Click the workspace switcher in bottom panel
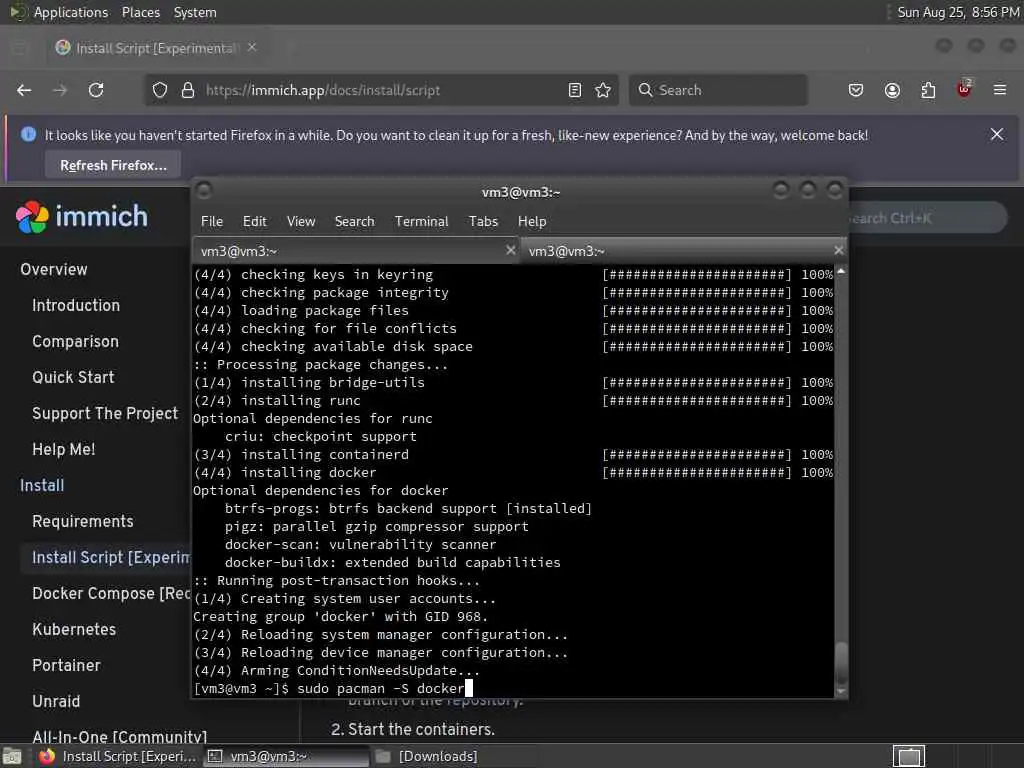The width and height of the screenshot is (1024, 768). click(x=909, y=756)
